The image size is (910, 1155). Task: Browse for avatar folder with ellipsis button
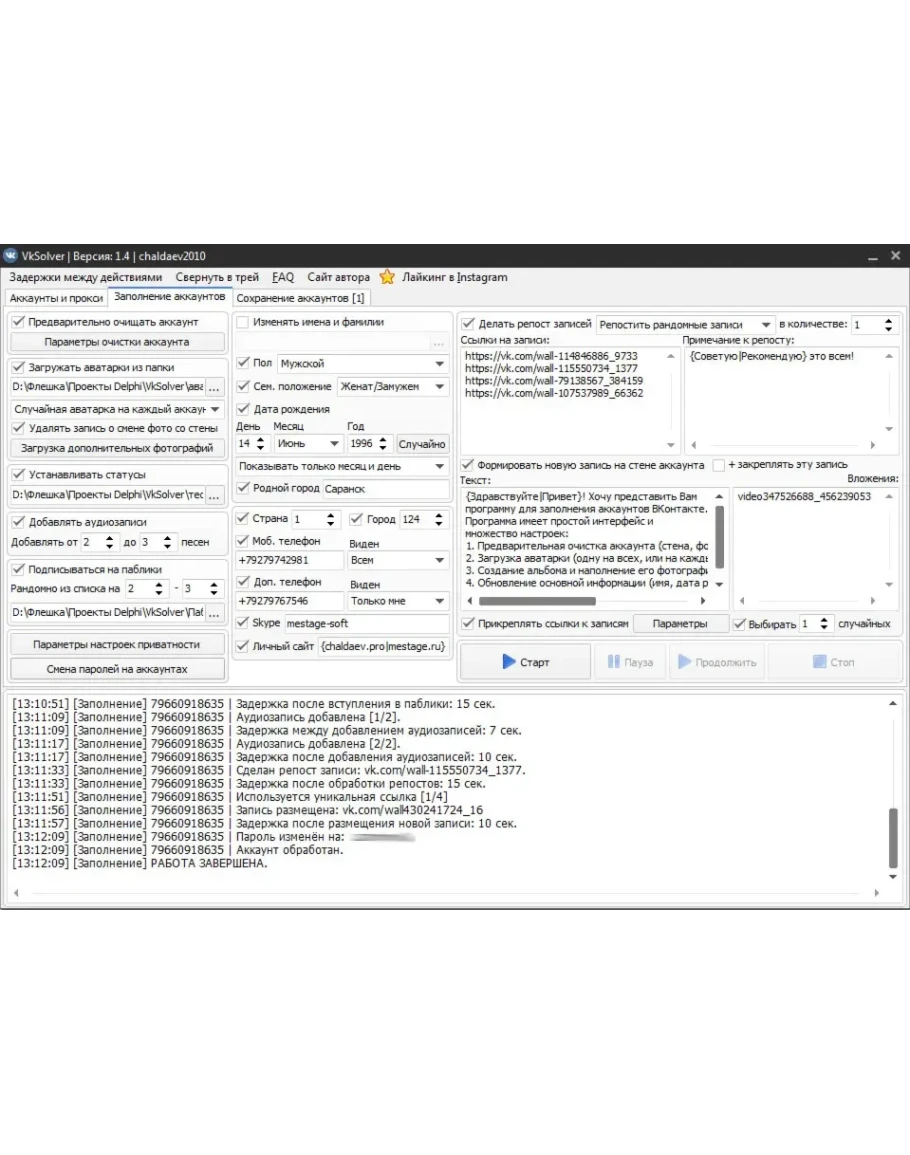click(x=215, y=386)
